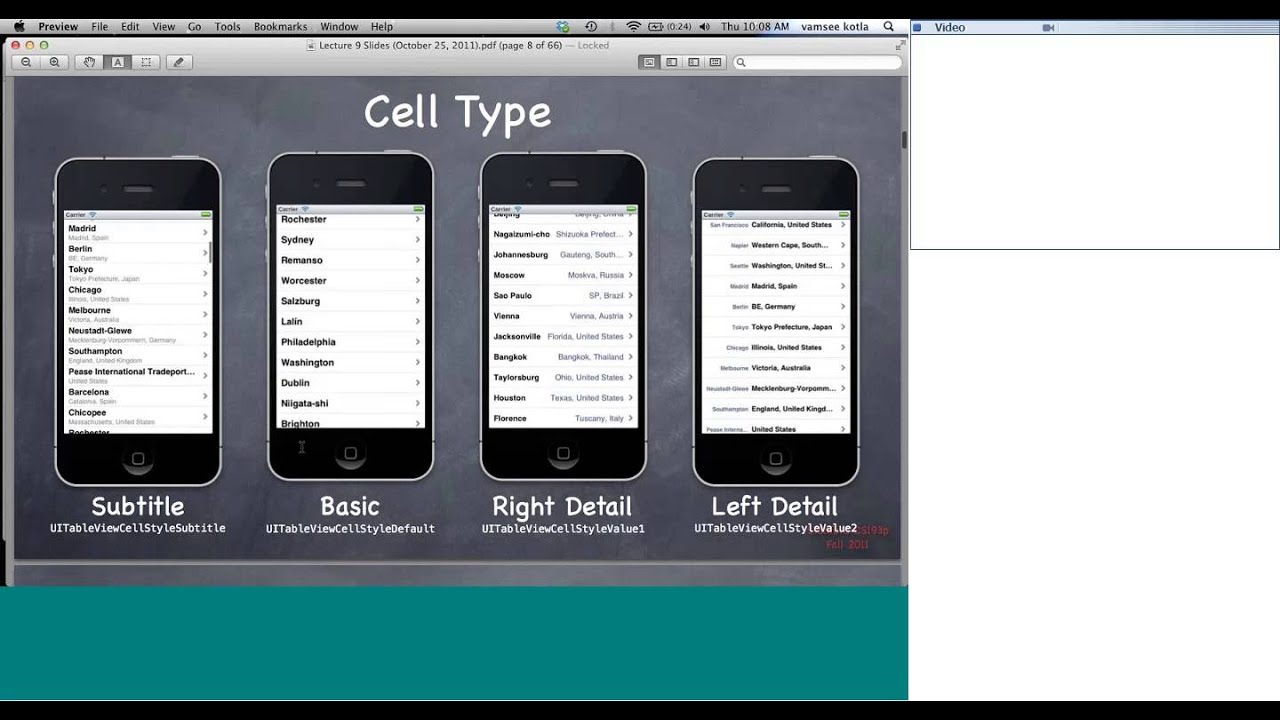Image resolution: width=1280 pixels, height=720 pixels.
Task: Click the PDF document proxy icon in title
Action: [311, 45]
